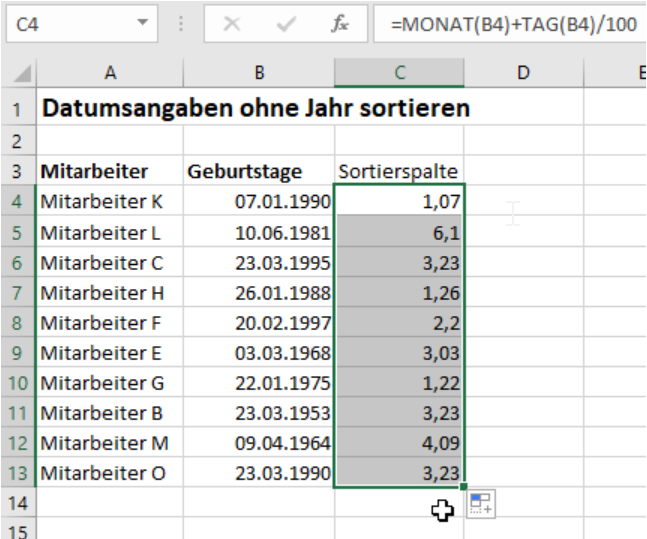The width and height of the screenshot is (647, 539).
Task: Click the title cell Datumsangaben ohne Jahr sortieren
Action: pos(254,107)
